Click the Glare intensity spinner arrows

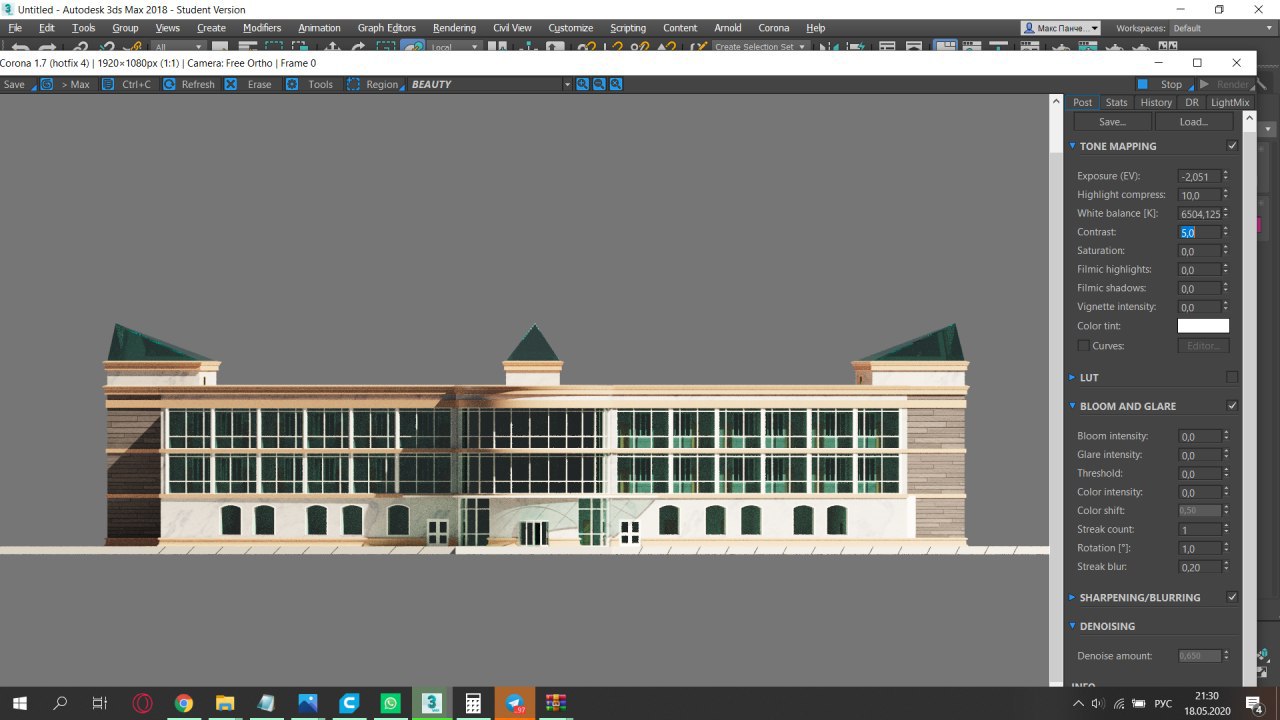point(1226,455)
